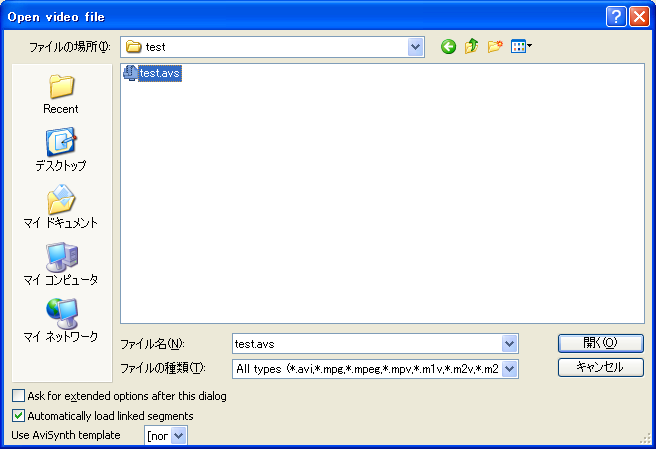Select the test.avs file
This screenshot has height=449, width=656.
coord(159,73)
